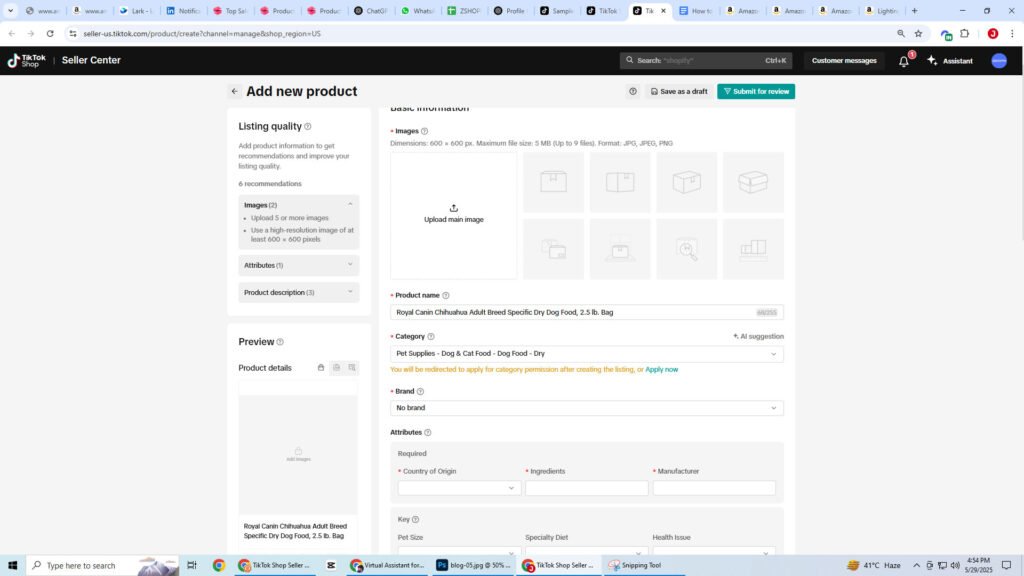1024x576 pixels.
Task: Click Upload main image area
Action: pyautogui.click(x=454, y=216)
